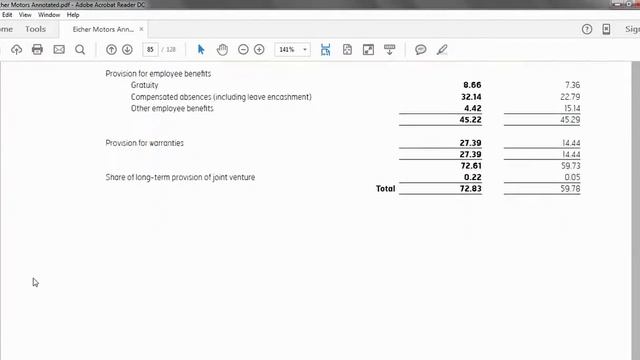The image size is (640, 360).
Task: Close the Eicher Motors document tab
Action: (x=141, y=29)
